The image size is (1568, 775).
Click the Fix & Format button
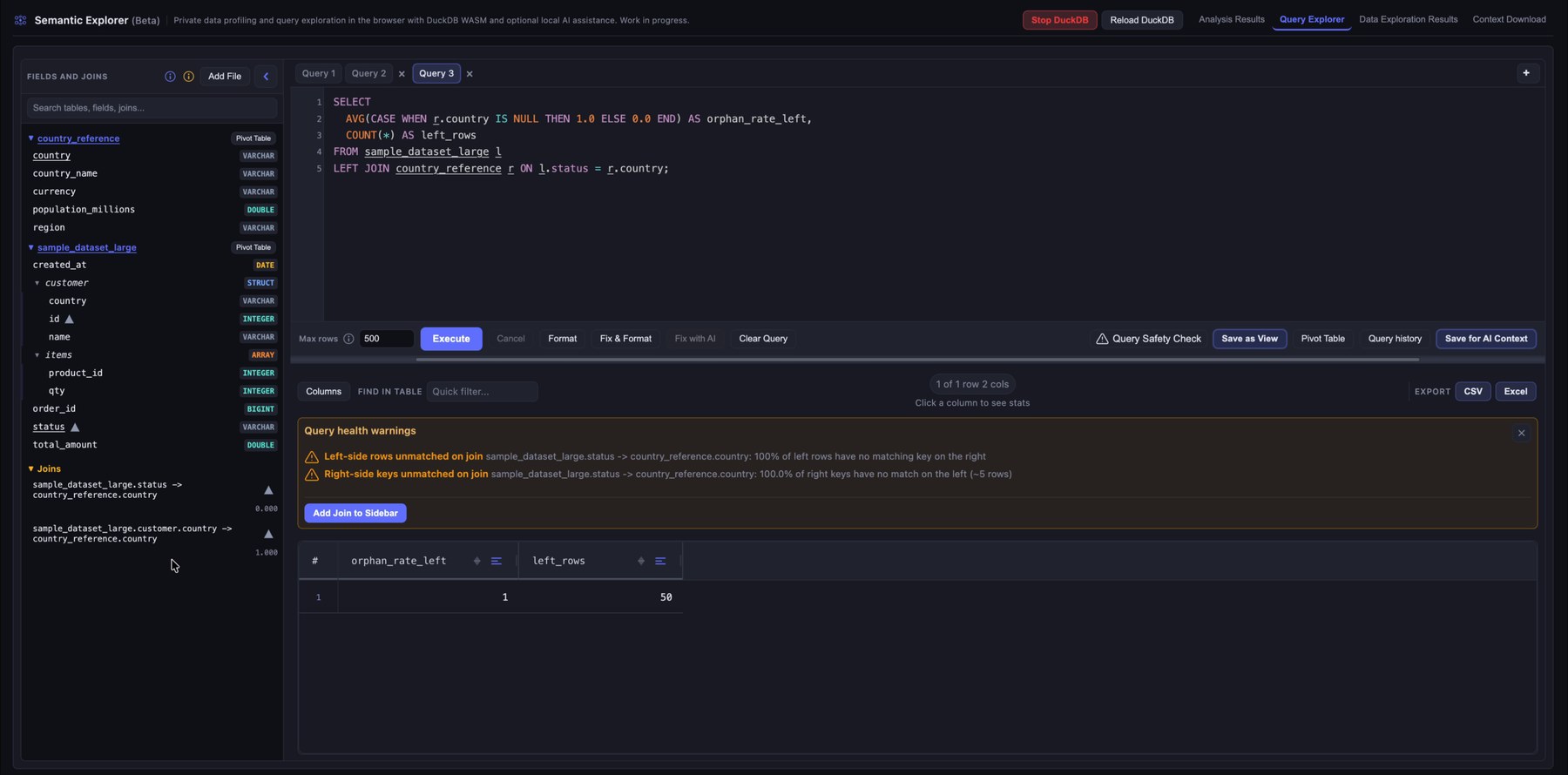[x=625, y=339]
